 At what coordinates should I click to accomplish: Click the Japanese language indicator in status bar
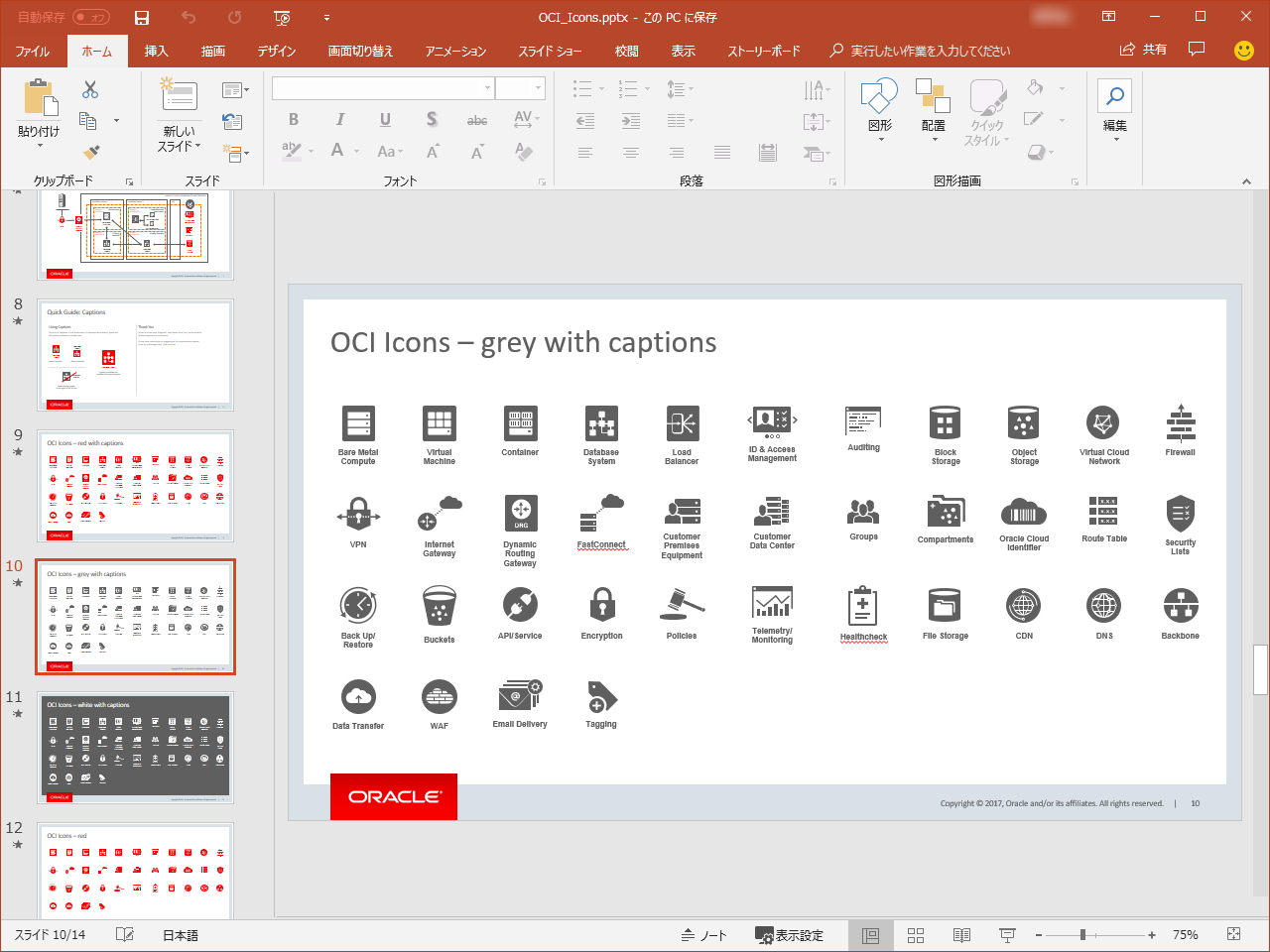181,935
